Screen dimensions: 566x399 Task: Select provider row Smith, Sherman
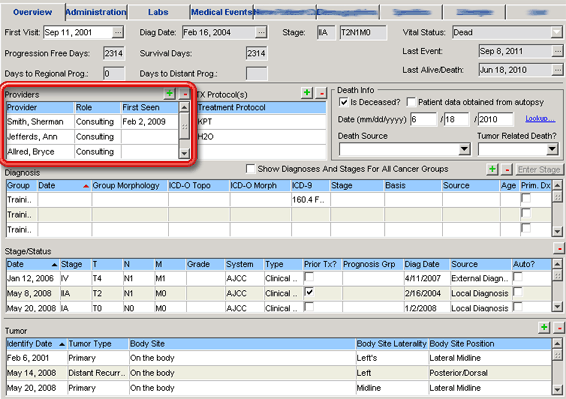coord(92,122)
